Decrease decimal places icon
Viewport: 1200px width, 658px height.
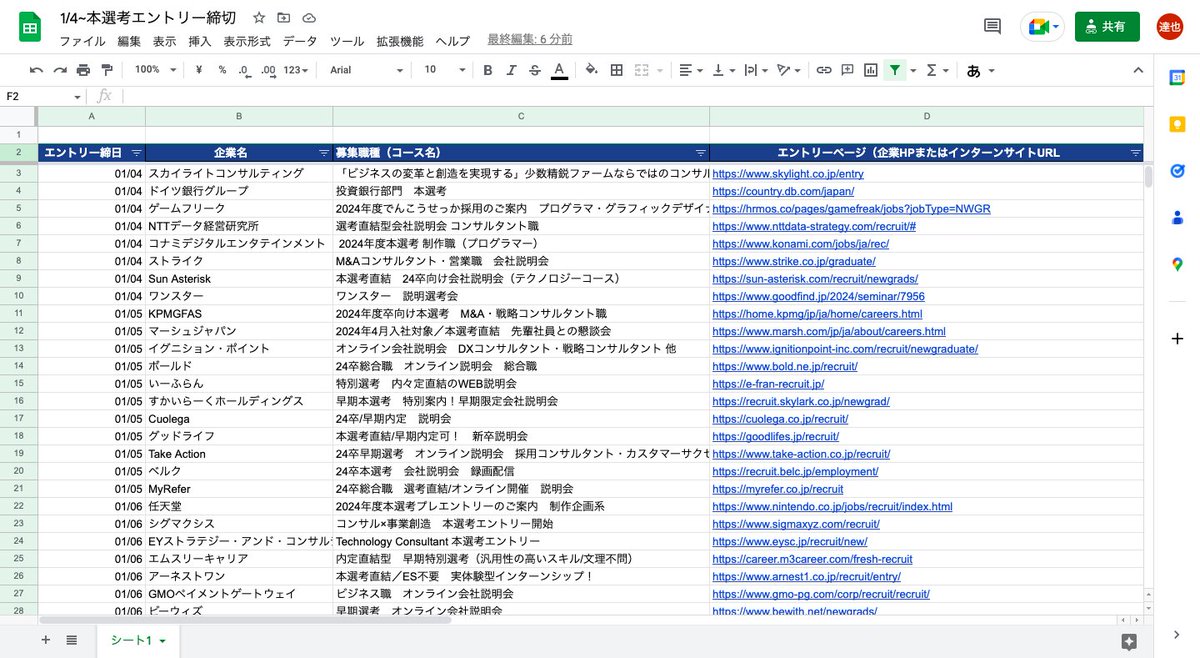(244, 70)
